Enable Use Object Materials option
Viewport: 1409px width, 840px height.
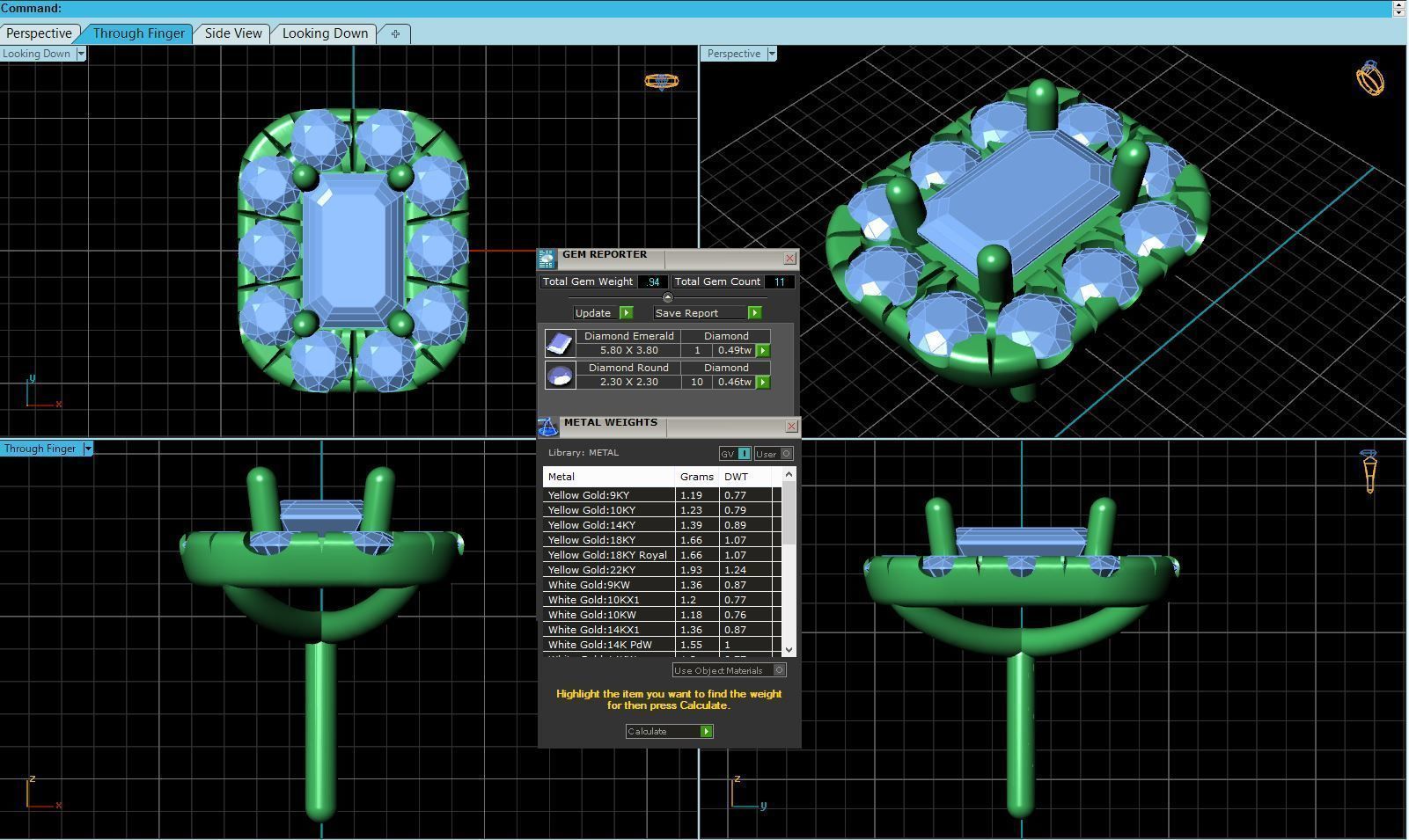pos(729,670)
